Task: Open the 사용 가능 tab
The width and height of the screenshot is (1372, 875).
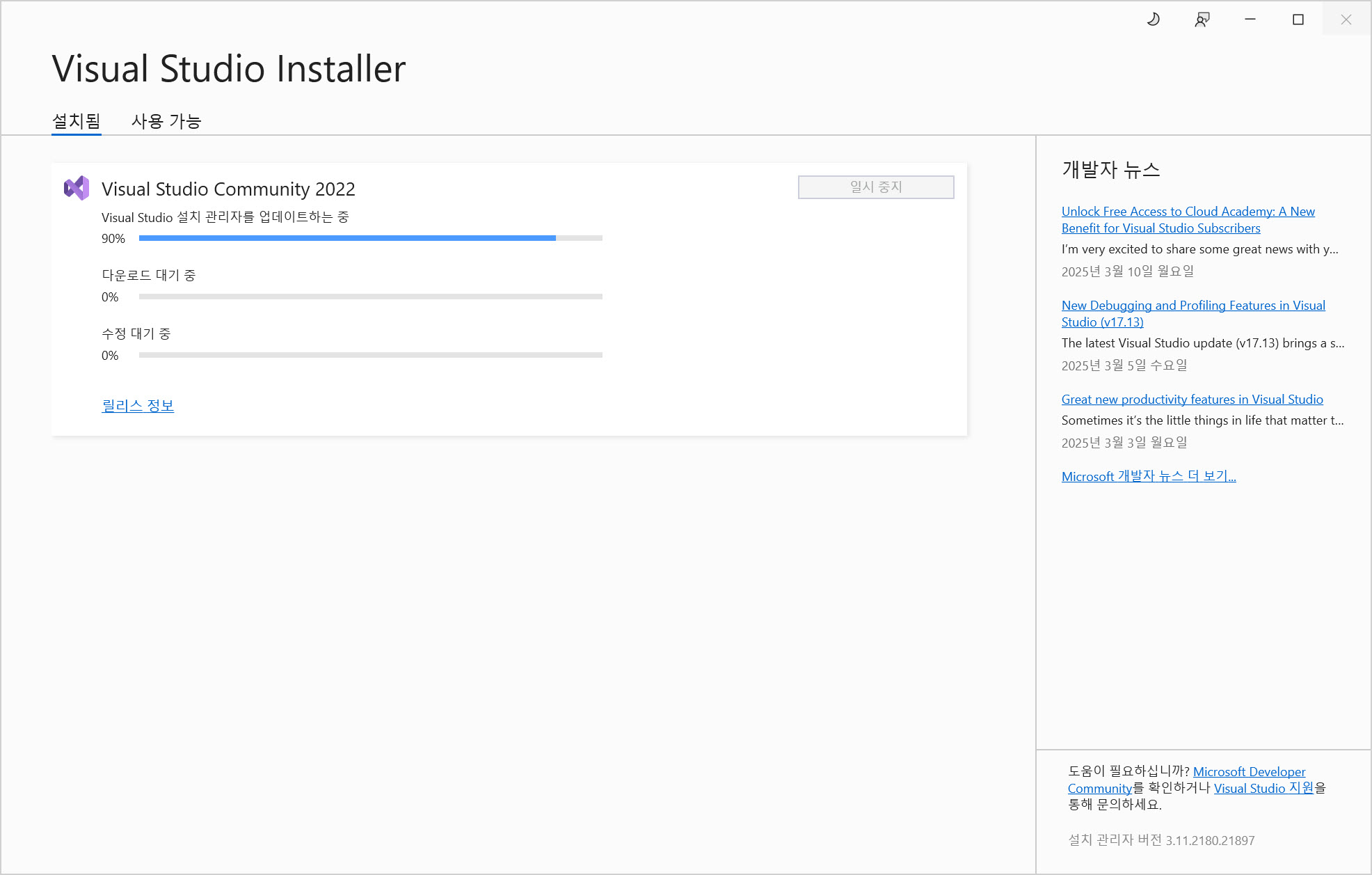Action: click(166, 121)
